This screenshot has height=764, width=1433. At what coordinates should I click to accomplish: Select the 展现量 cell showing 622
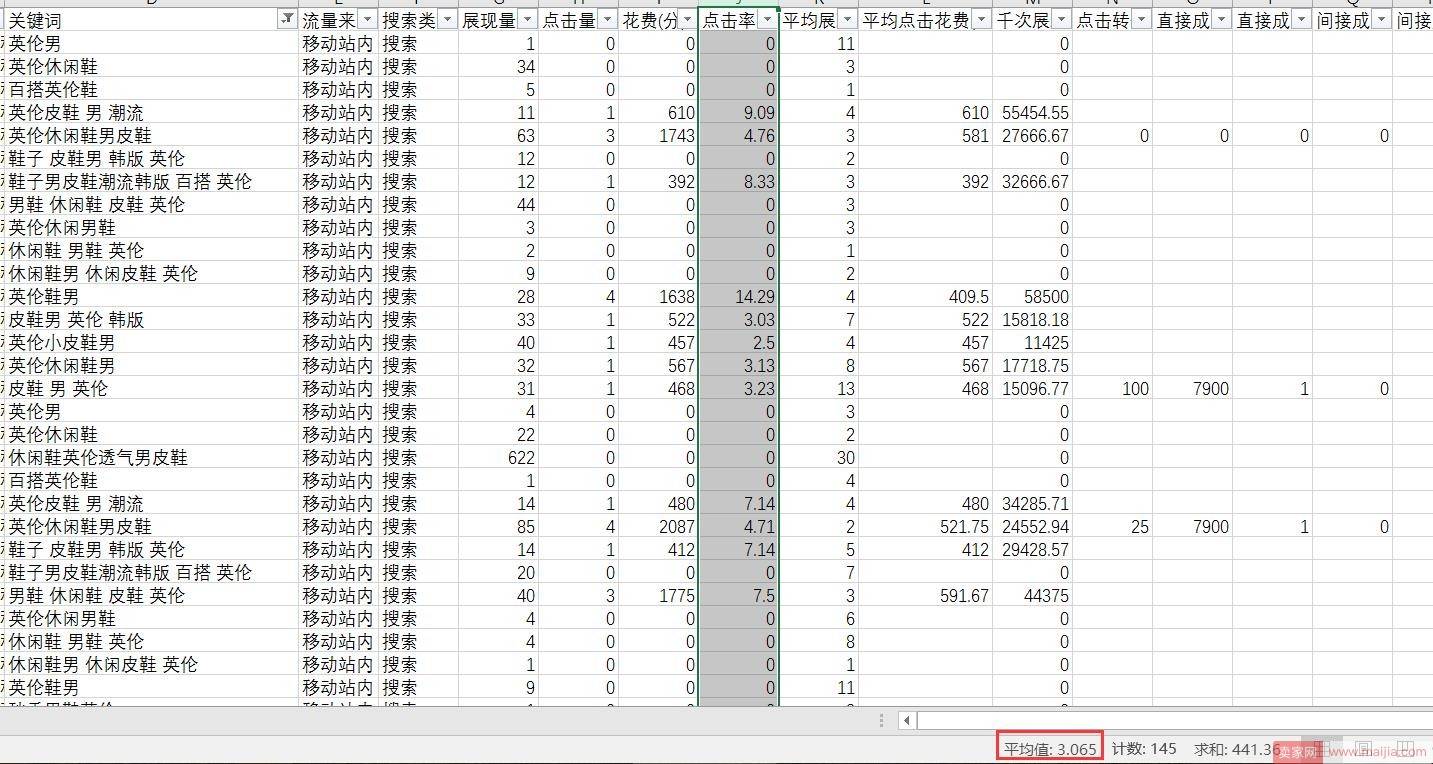pos(498,457)
